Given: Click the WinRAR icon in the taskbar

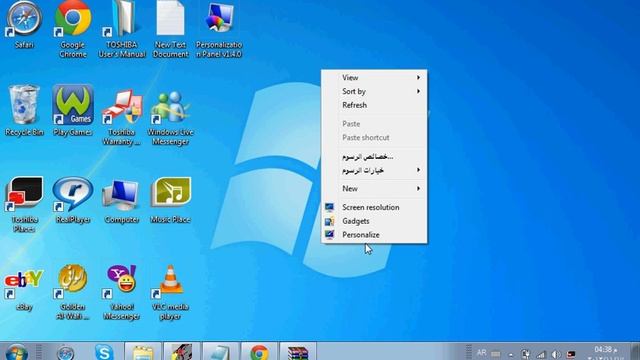Looking at the screenshot, I should (298, 352).
